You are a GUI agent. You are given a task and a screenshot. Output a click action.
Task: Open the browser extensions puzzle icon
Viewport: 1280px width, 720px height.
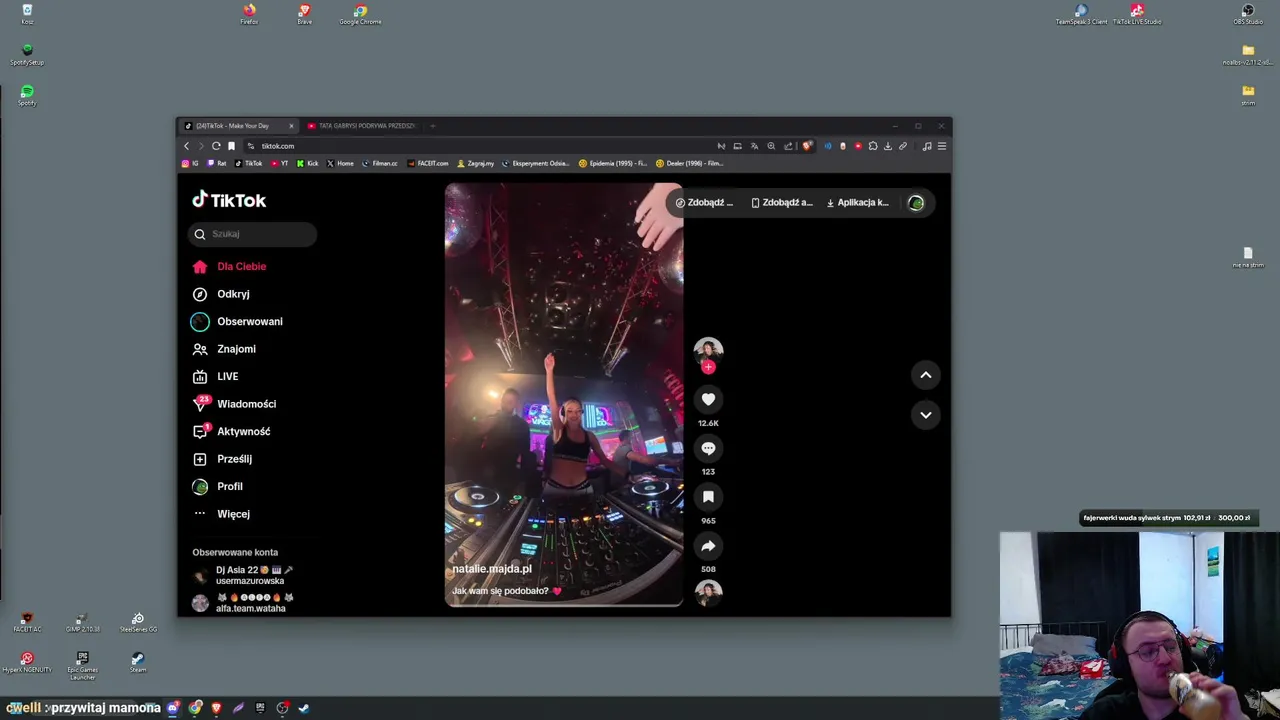873,146
